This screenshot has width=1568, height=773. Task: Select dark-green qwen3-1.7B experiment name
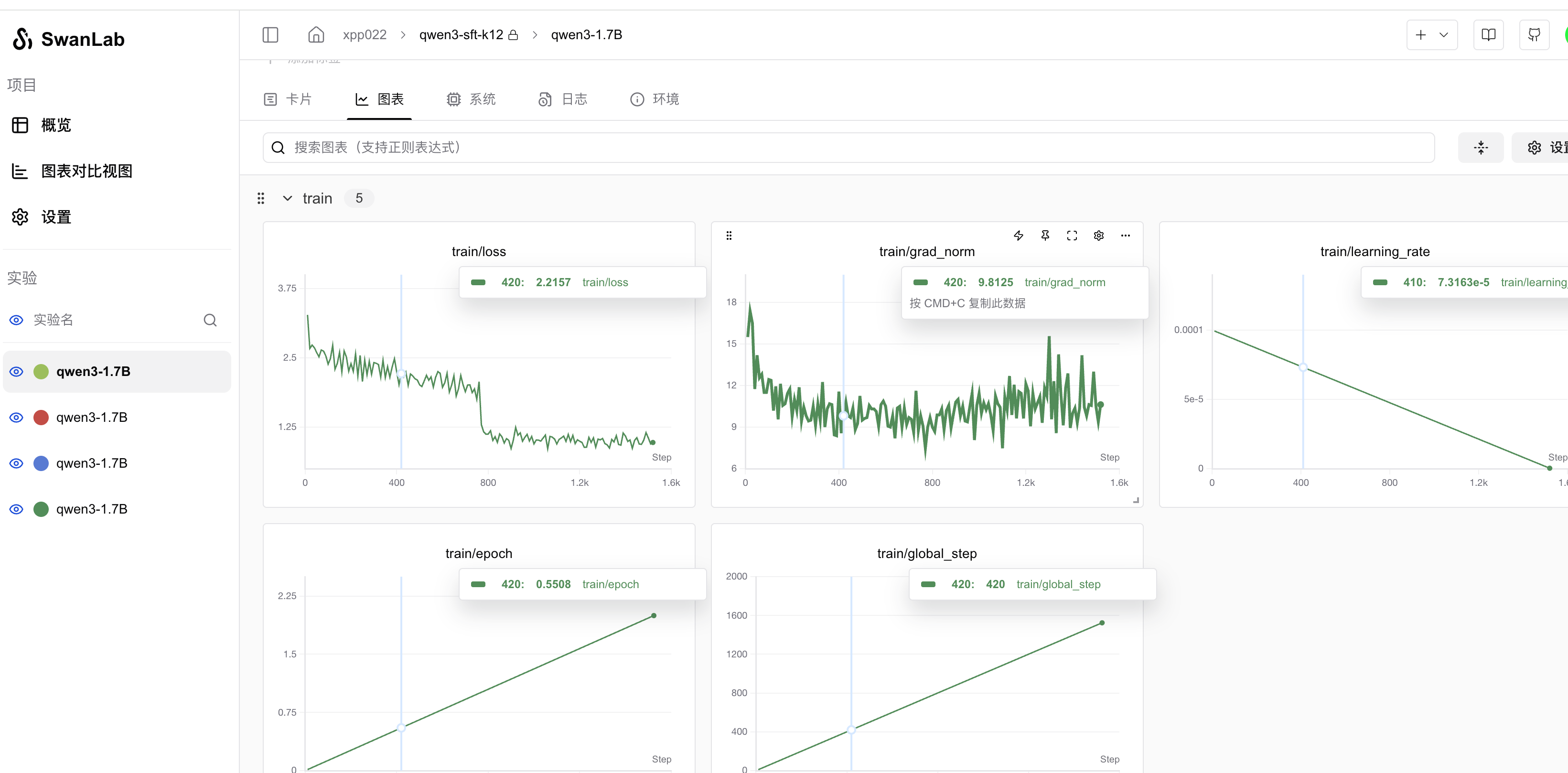click(x=92, y=509)
